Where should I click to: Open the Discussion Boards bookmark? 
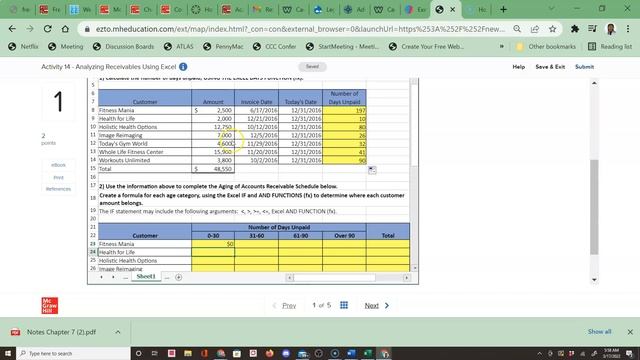(x=124, y=47)
